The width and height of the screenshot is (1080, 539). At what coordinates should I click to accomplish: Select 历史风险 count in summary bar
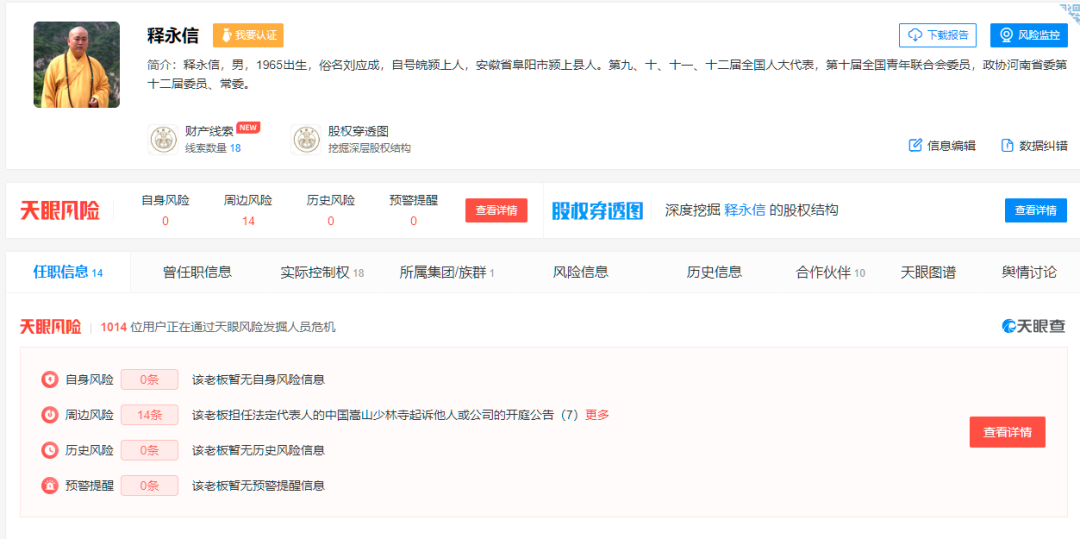click(x=331, y=221)
